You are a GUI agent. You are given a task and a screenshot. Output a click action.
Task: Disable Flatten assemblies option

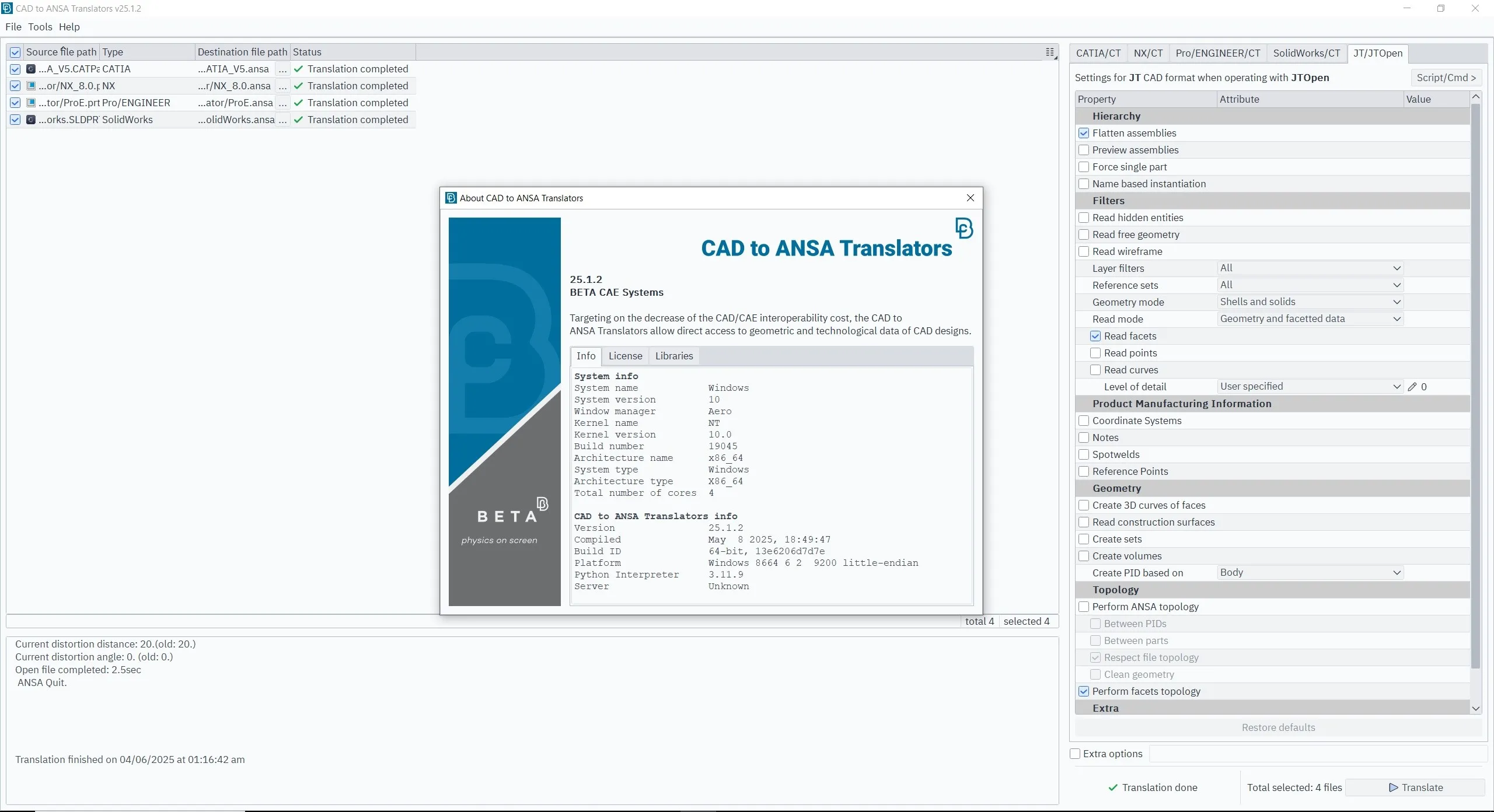click(1084, 133)
